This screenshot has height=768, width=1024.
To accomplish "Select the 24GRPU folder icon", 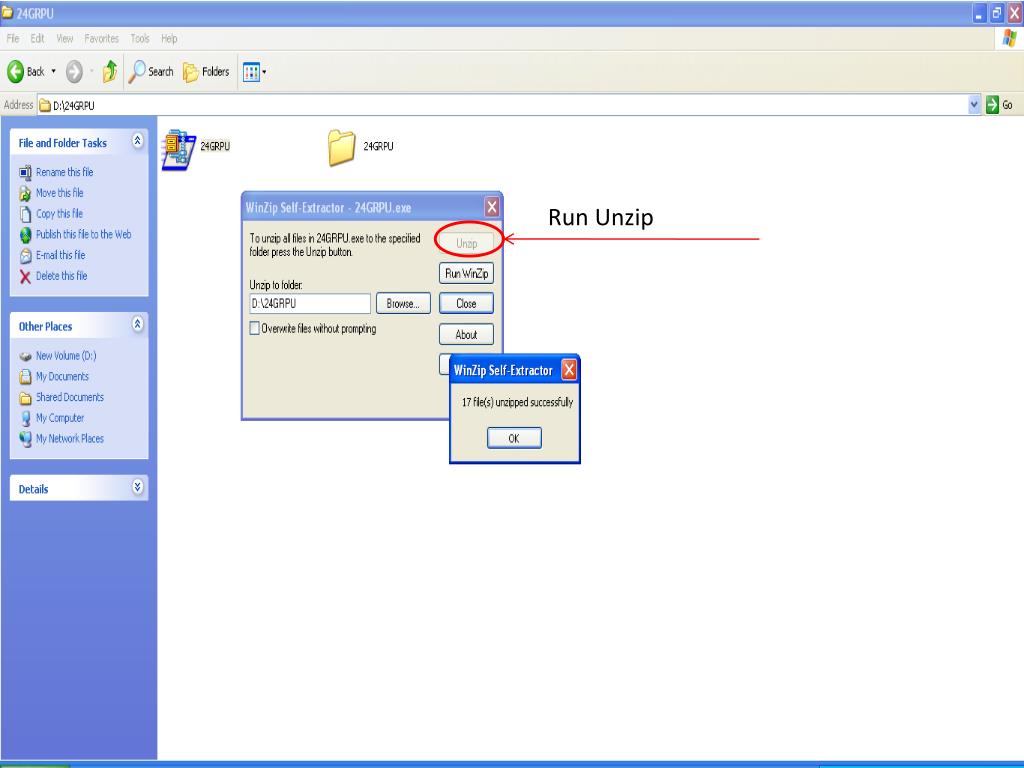I will tap(342, 147).
